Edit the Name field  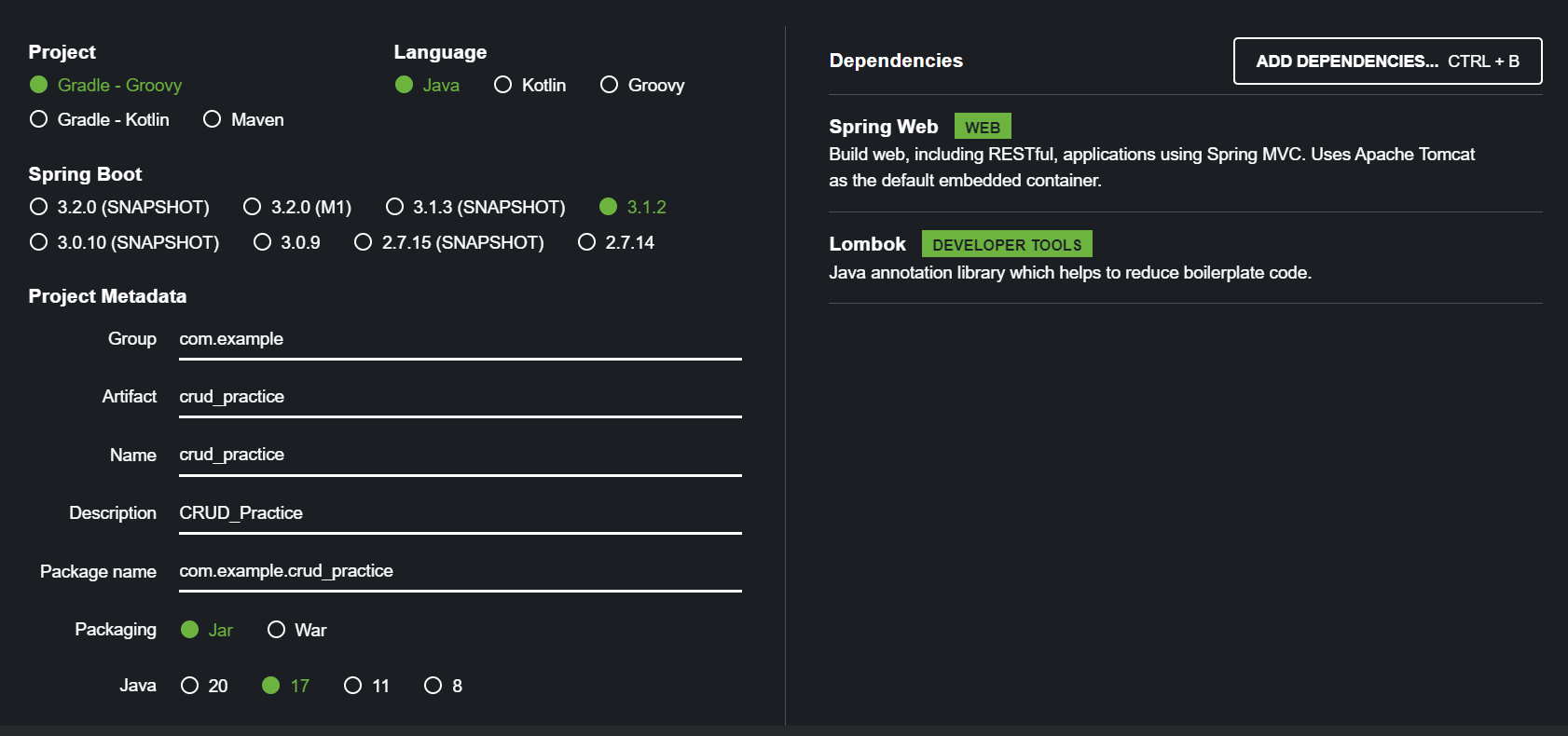click(x=461, y=455)
